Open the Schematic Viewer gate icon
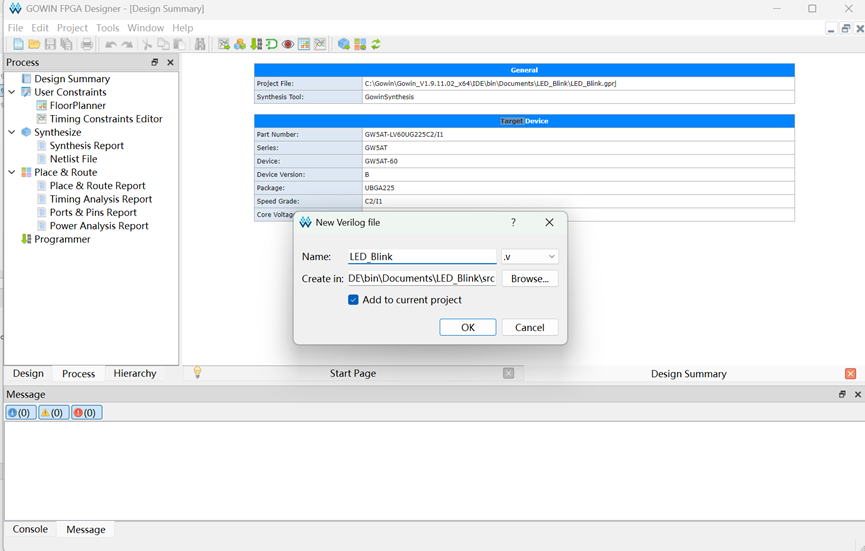The image size is (865, 551). click(272, 44)
